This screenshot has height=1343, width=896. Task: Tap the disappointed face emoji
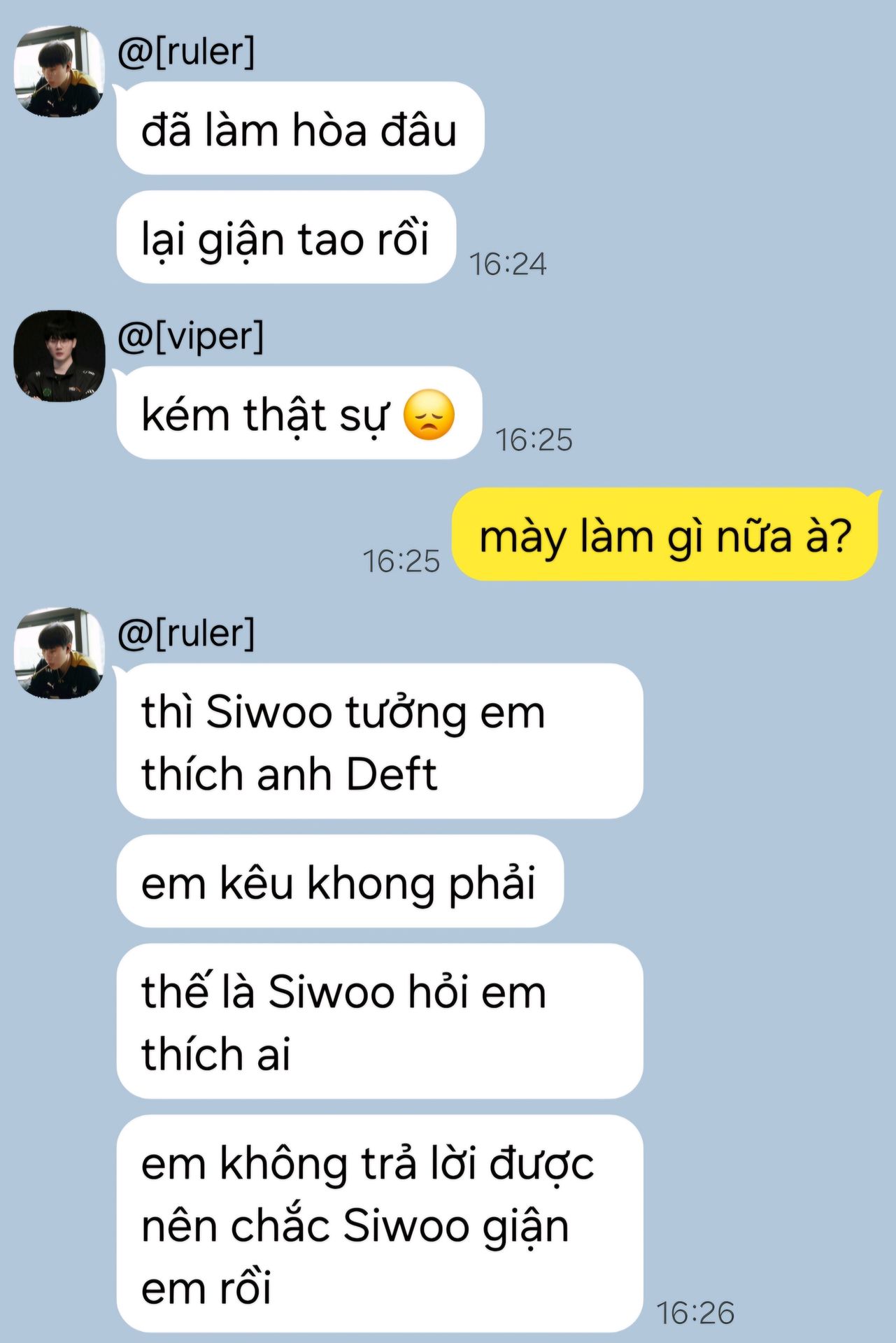pos(429,415)
